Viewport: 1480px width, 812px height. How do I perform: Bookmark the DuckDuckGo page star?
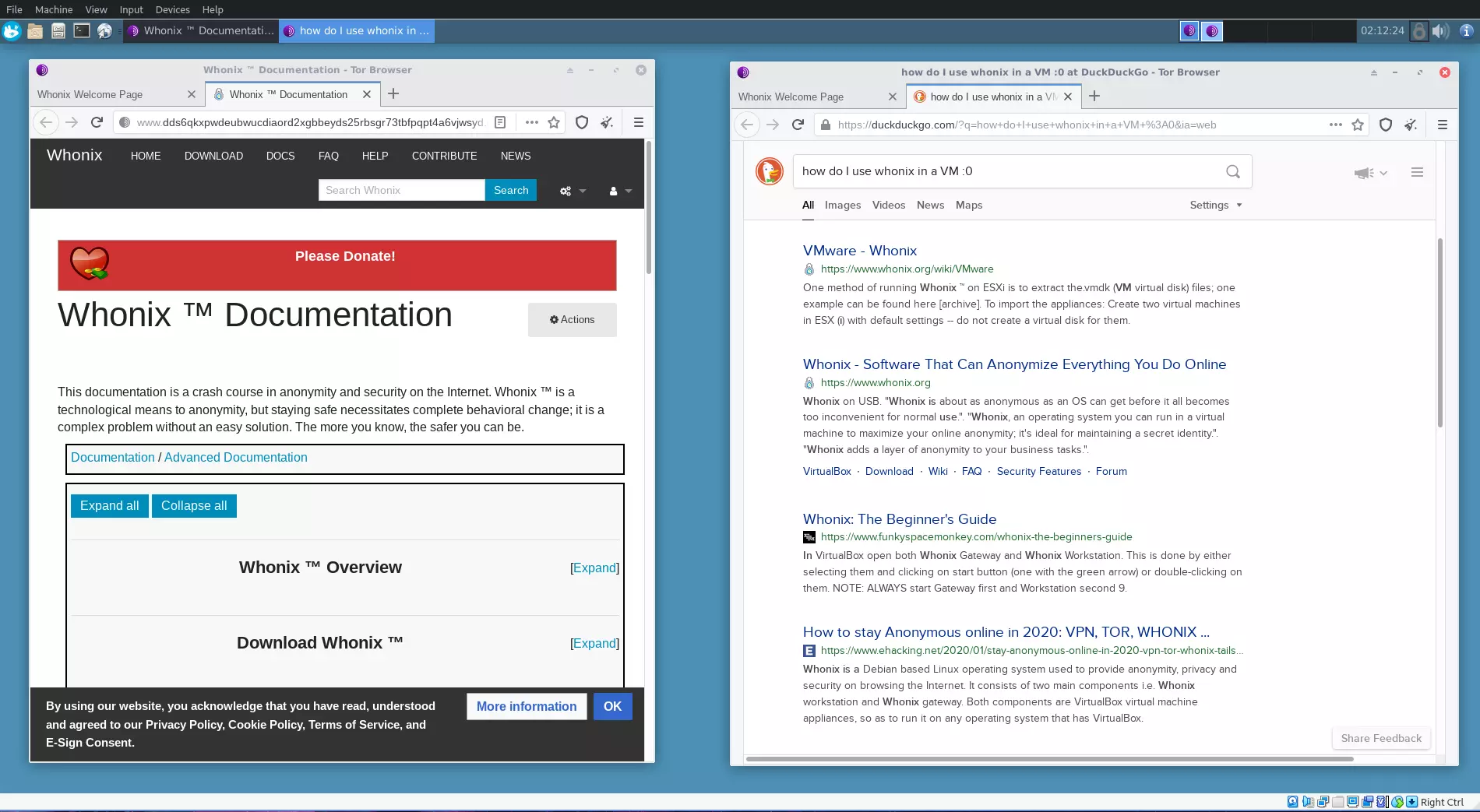tap(1358, 125)
